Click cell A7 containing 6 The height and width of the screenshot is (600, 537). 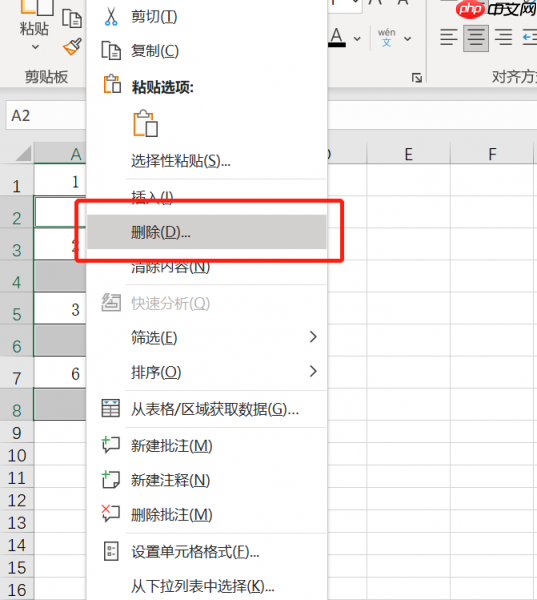pyautogui.click(x=60, y=373)
